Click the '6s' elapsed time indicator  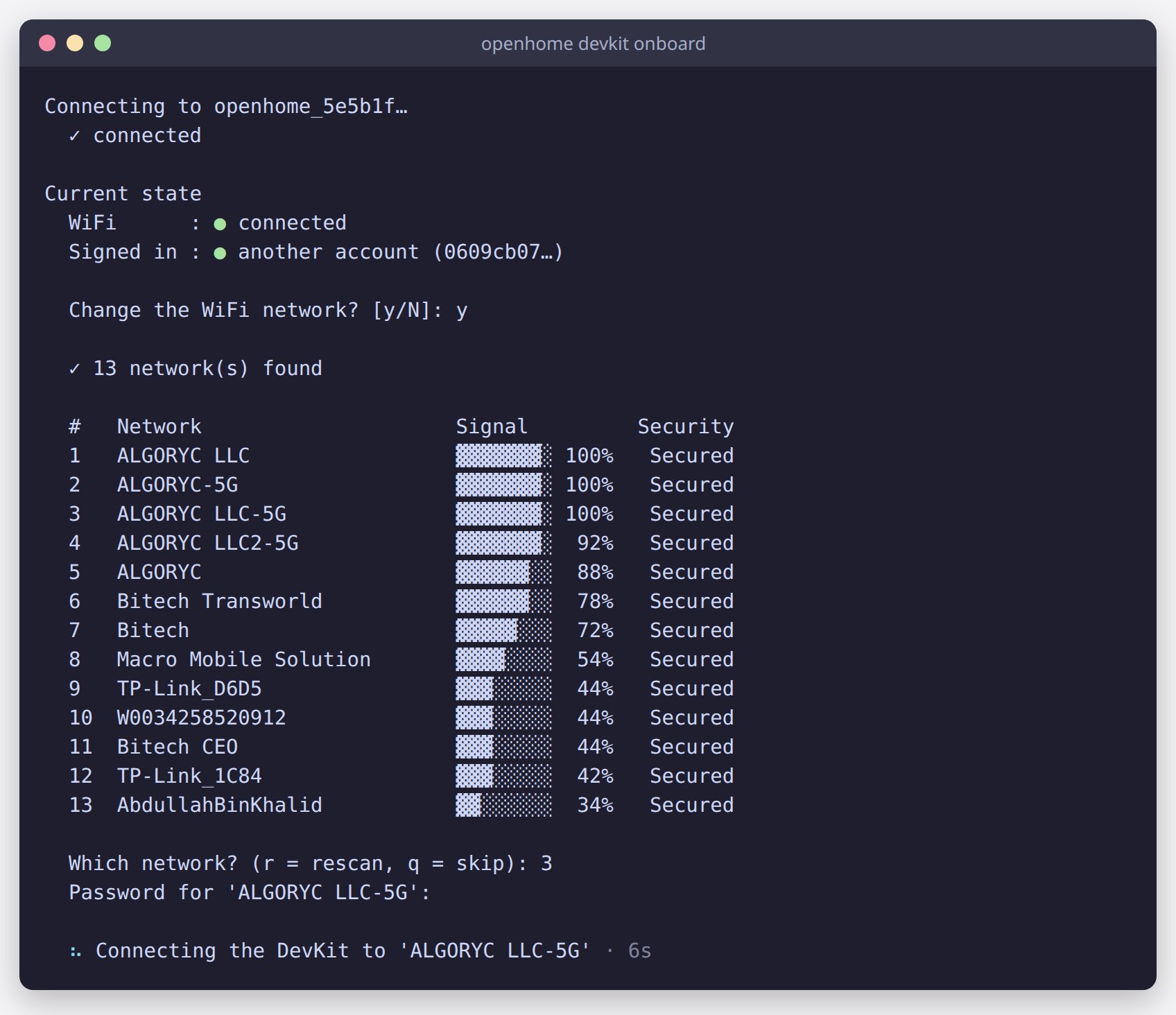[x=639, y=951]
